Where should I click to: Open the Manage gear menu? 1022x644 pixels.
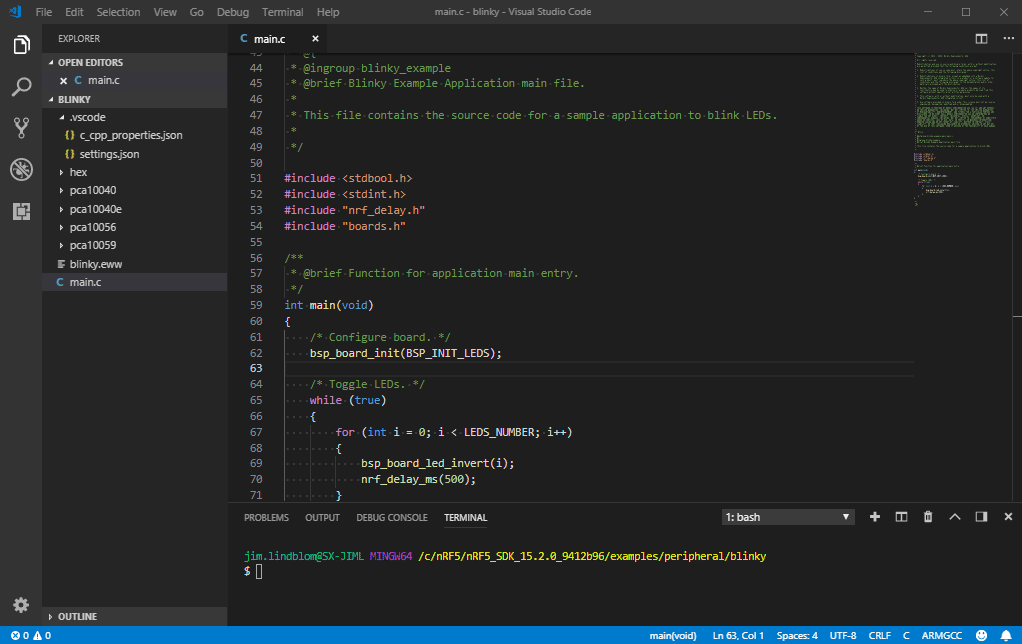point(21,605)
